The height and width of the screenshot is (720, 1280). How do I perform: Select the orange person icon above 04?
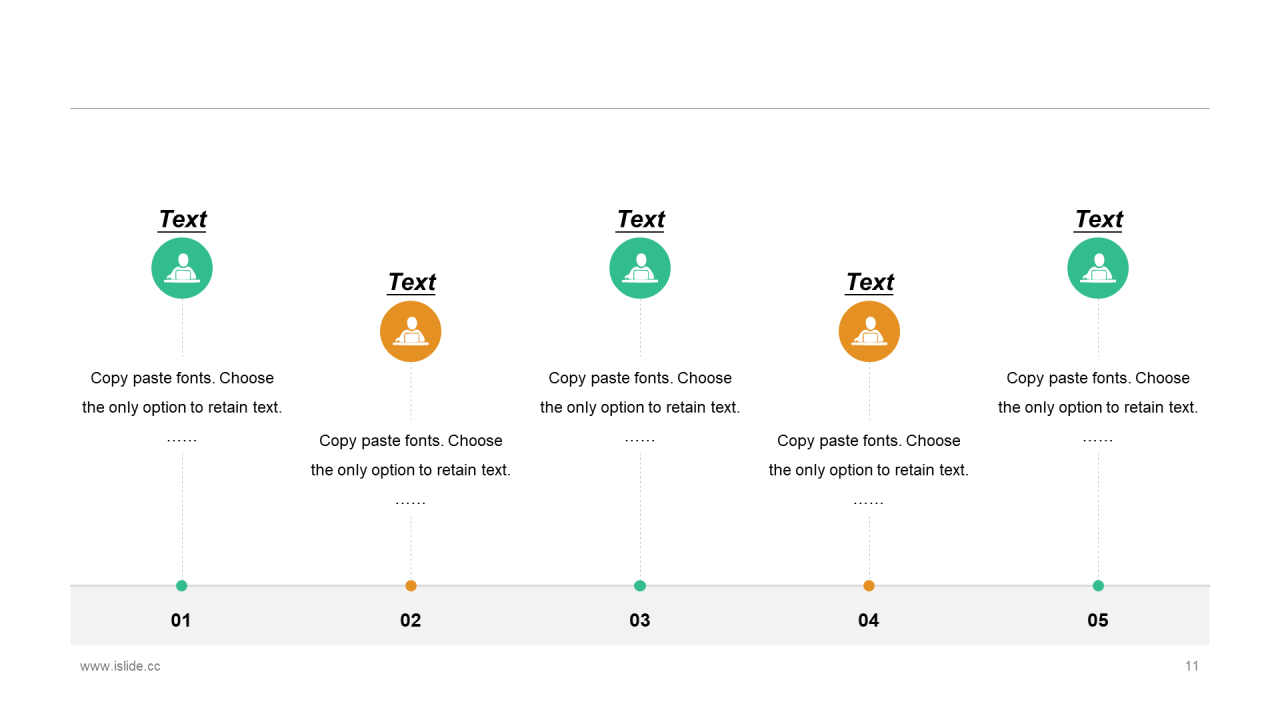point(869,331)
